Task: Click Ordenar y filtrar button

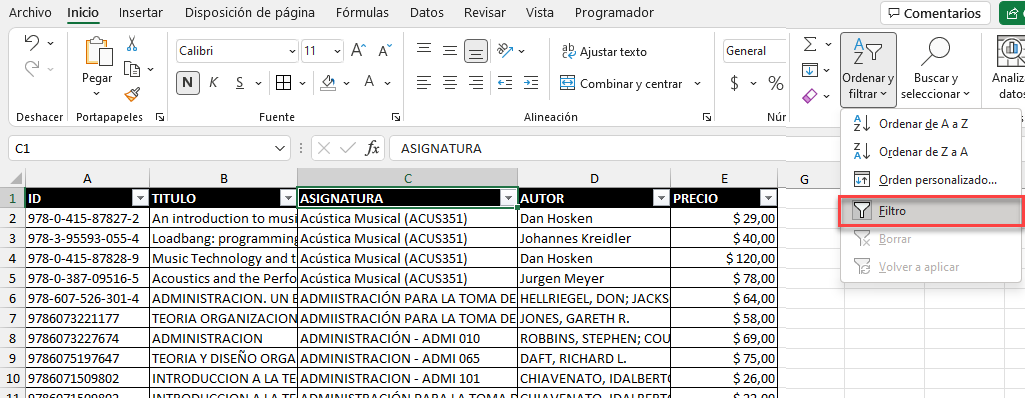Action: 868,69
